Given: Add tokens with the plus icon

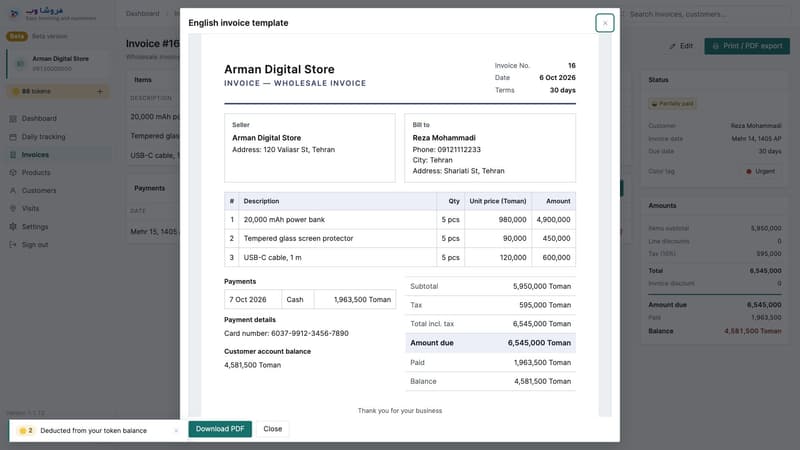Looking at the screenshot, I should [100, 91].
